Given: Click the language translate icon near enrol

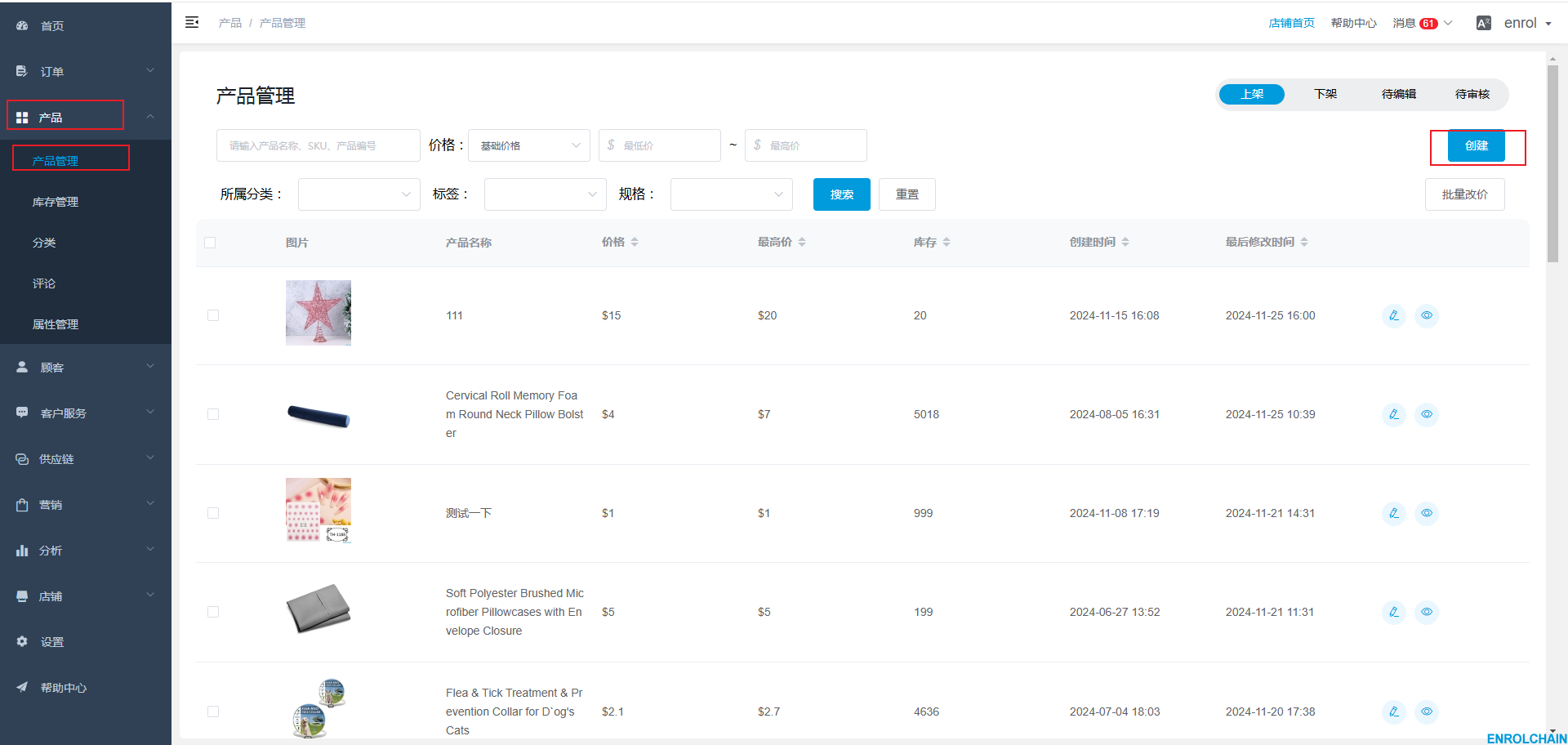Looking at the screenshot, I should pos(1484,23).
